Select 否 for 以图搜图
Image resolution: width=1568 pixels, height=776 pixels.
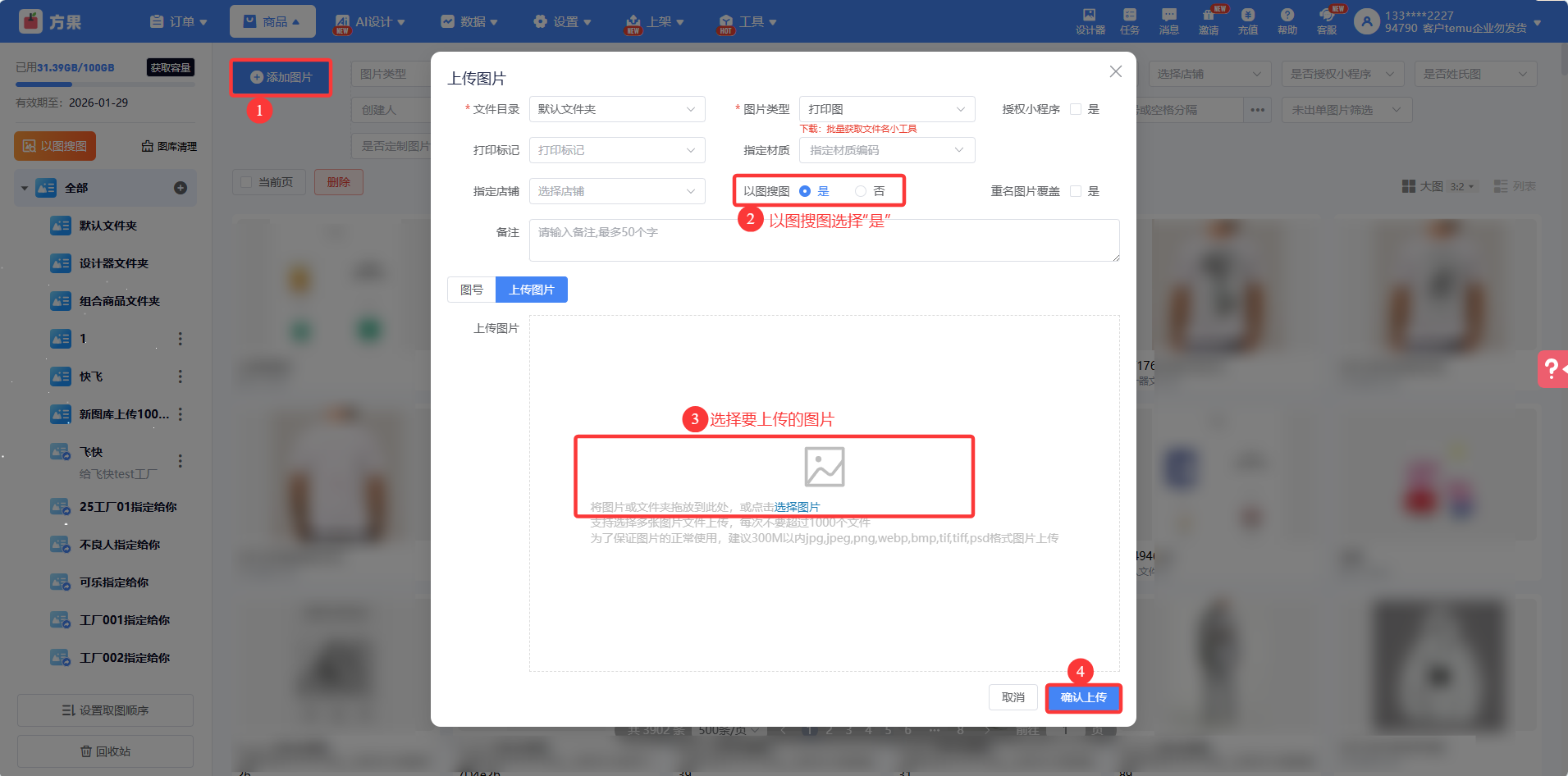[x=861, y=191]
